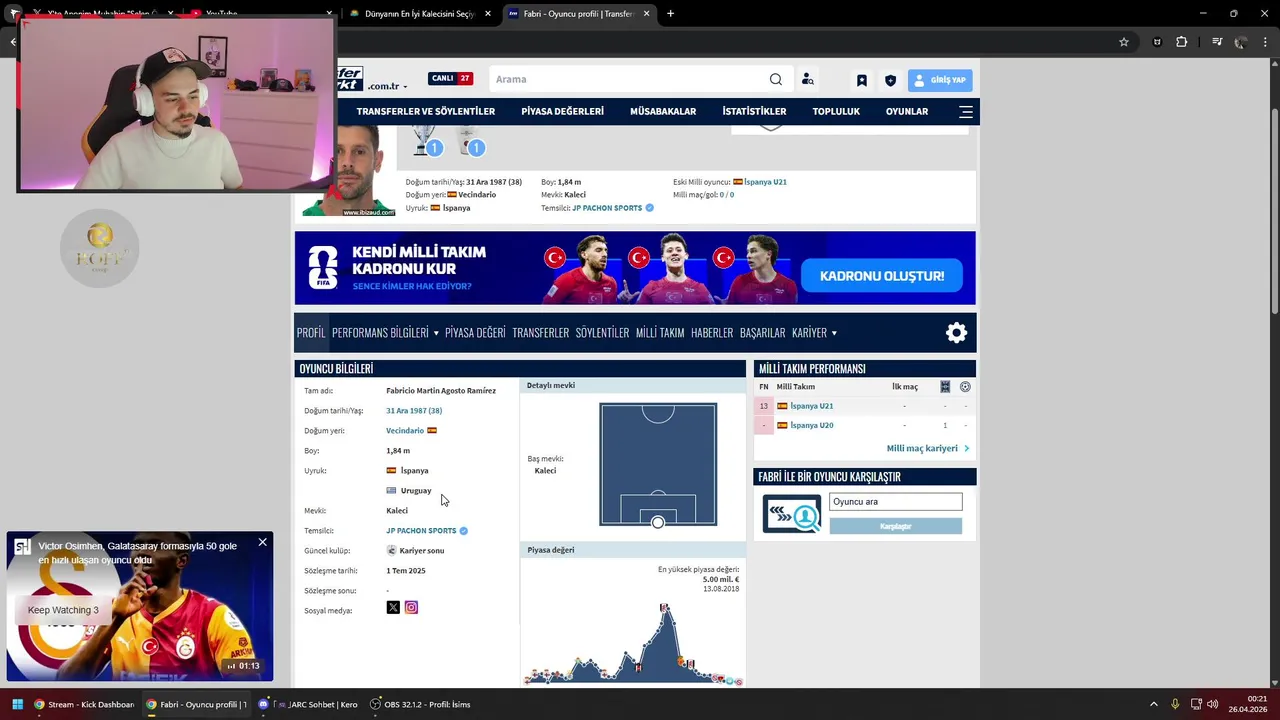Open the player's Instagram profile icon
The image size is (1280, 720).
(411, 607)
